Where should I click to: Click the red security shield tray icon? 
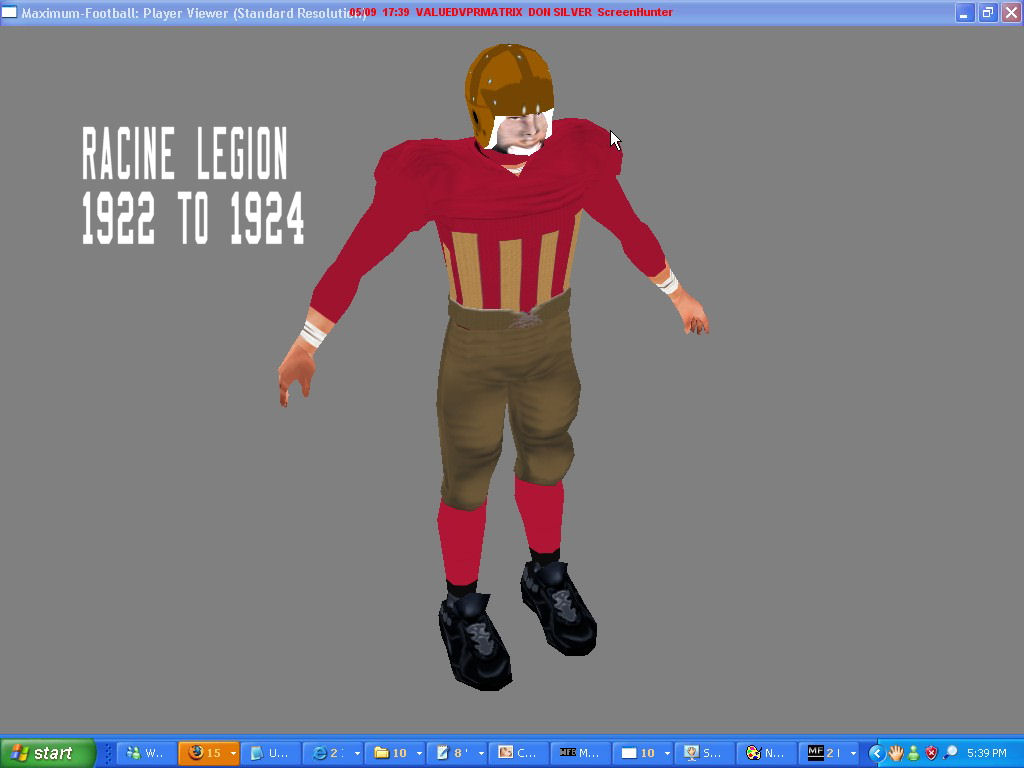(x=932, y=753)
